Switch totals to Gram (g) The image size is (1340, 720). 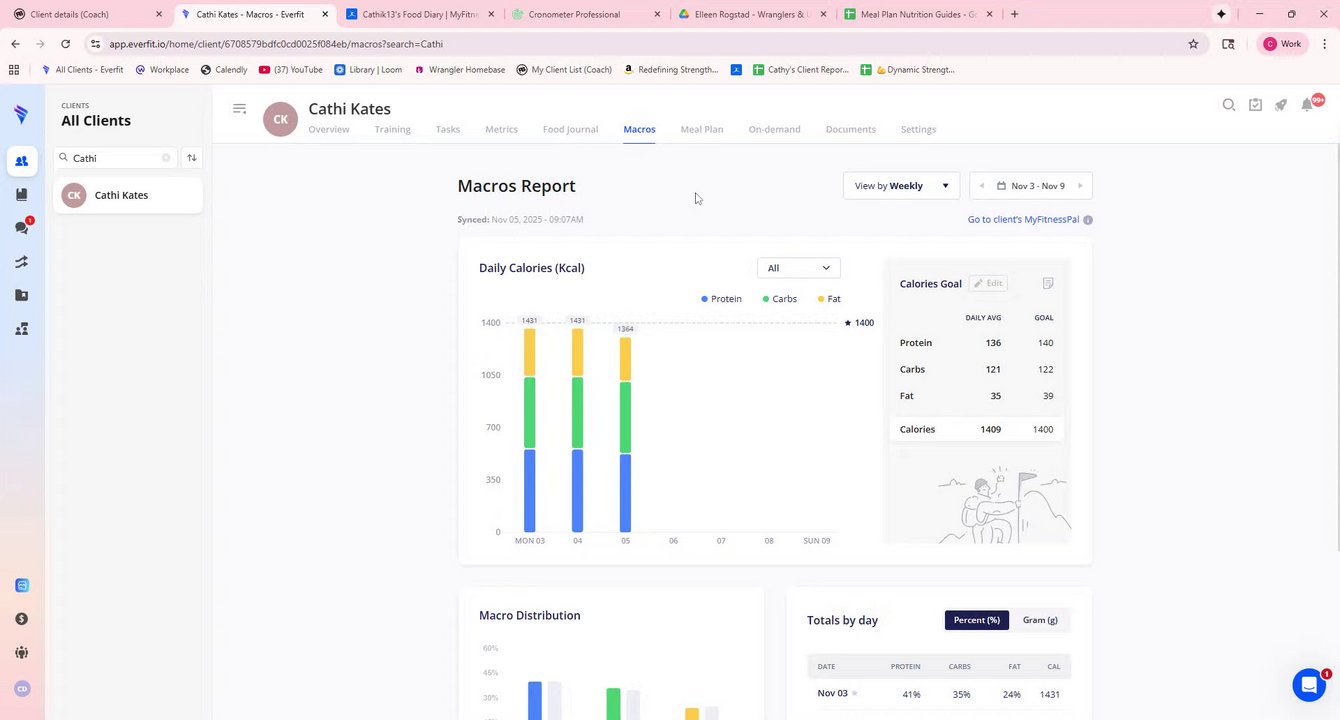click(x=1040, y=620)
